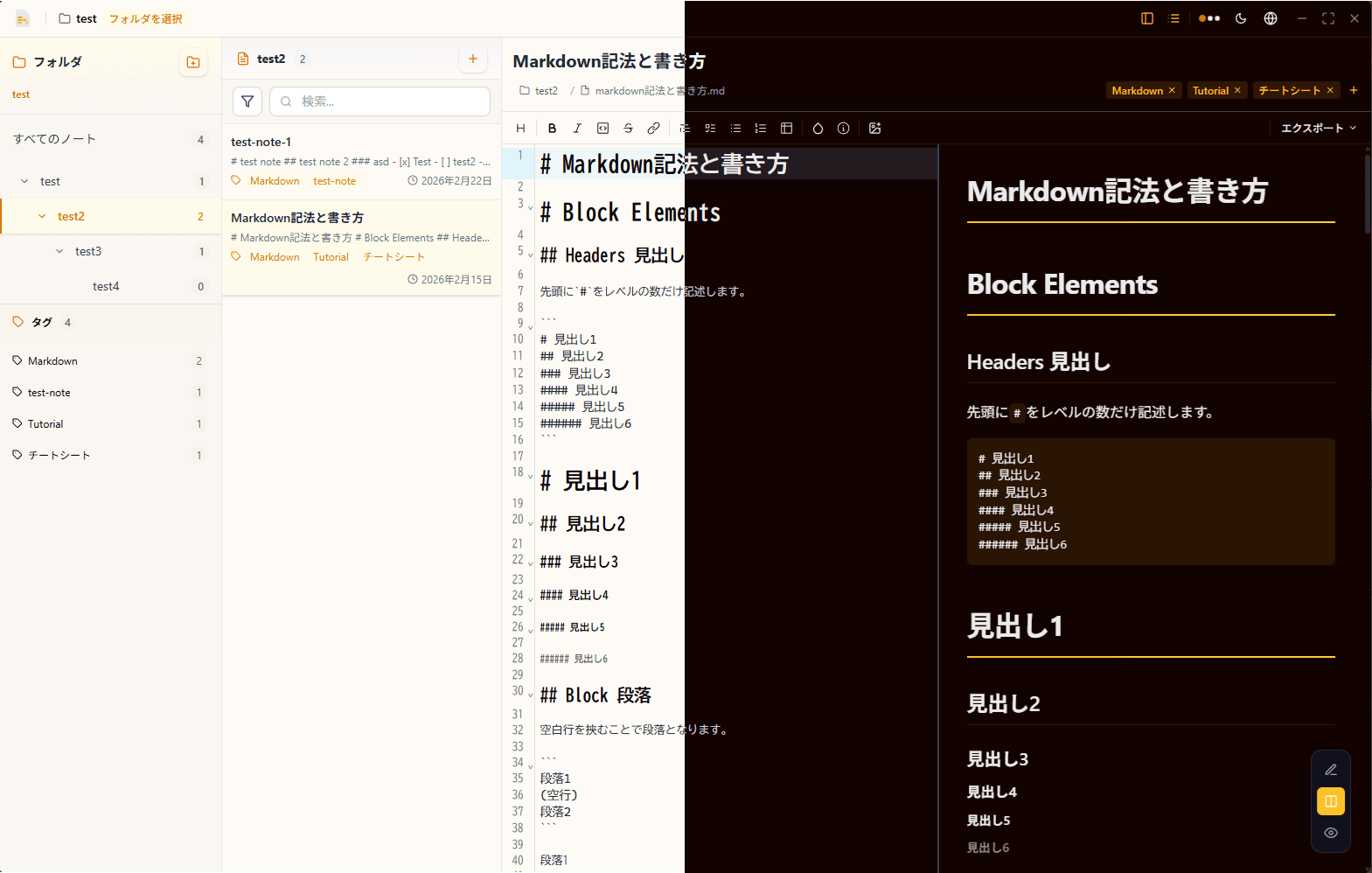
Task: Collapse the test3 folder chevron
Action: (x=59, y=251)
